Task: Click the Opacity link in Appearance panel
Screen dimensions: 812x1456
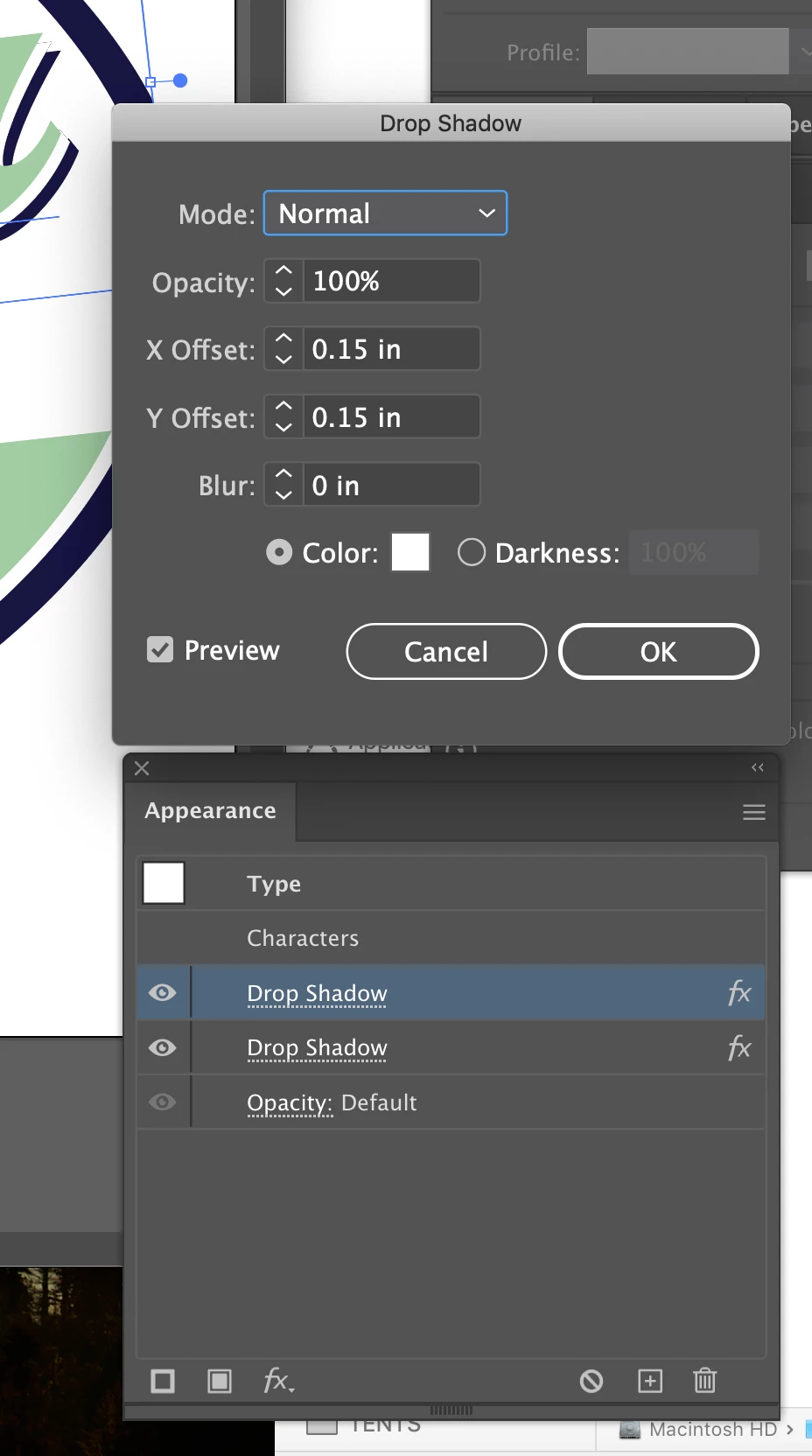Action: 290,1103
